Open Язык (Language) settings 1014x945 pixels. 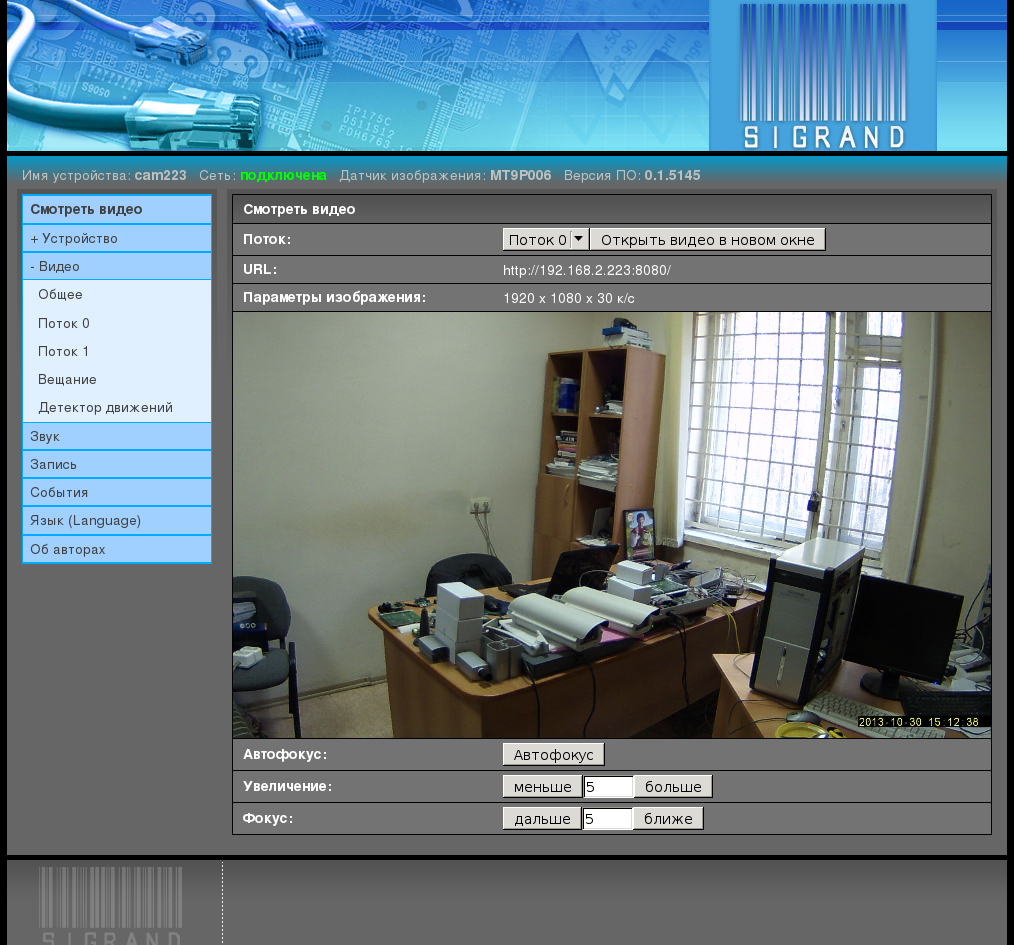coord(117,521)
